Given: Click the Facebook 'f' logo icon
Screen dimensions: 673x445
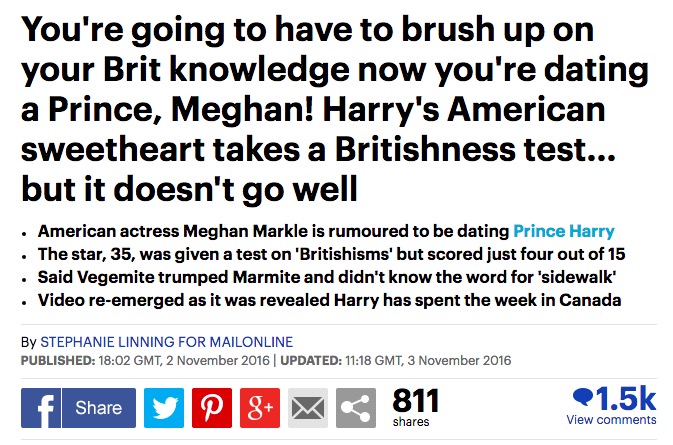Looking at the screenshot, I should (x=41, y=408).
